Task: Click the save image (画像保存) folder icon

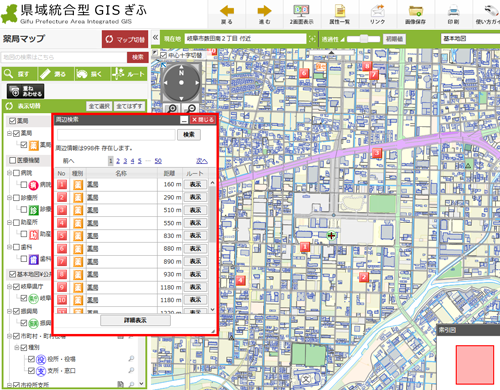Action: [415, 14]
